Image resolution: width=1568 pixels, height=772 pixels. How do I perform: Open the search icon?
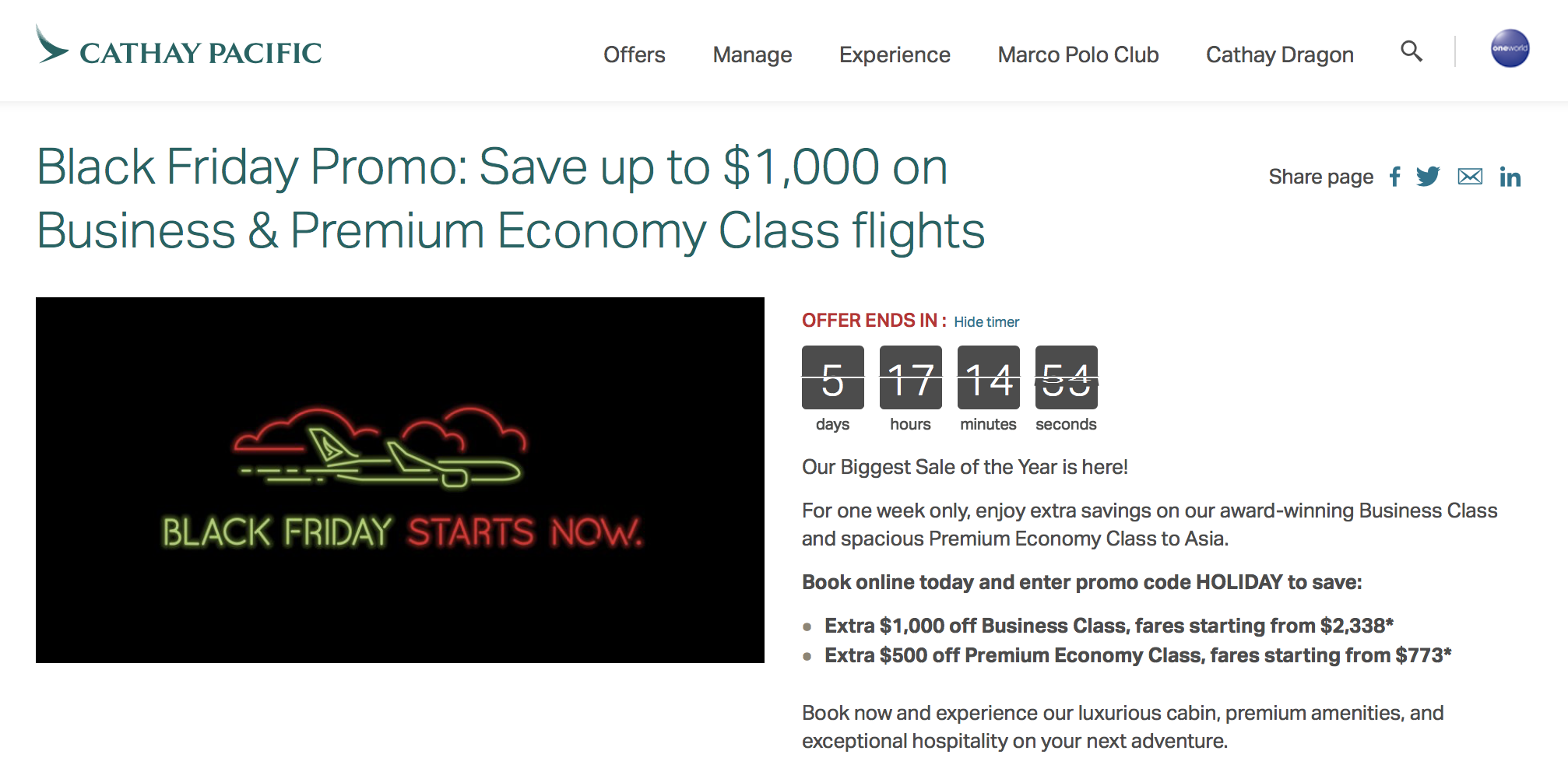(1411, 52)
